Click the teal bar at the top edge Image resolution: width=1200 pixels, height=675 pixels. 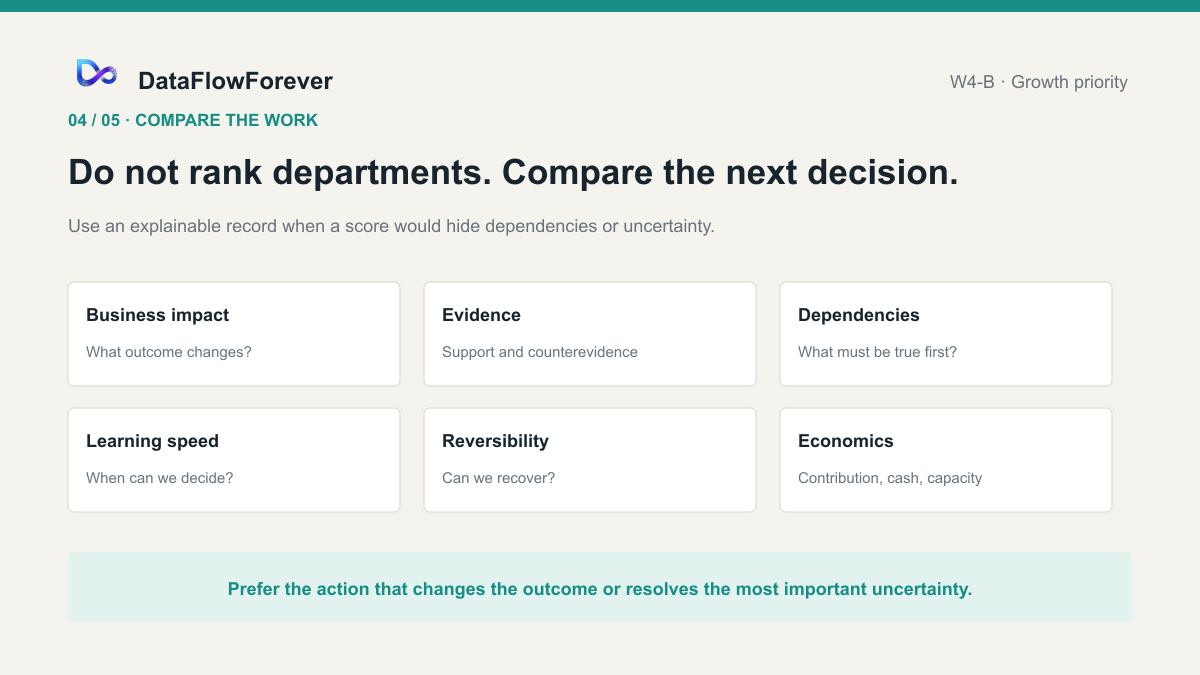coord(600,6)
